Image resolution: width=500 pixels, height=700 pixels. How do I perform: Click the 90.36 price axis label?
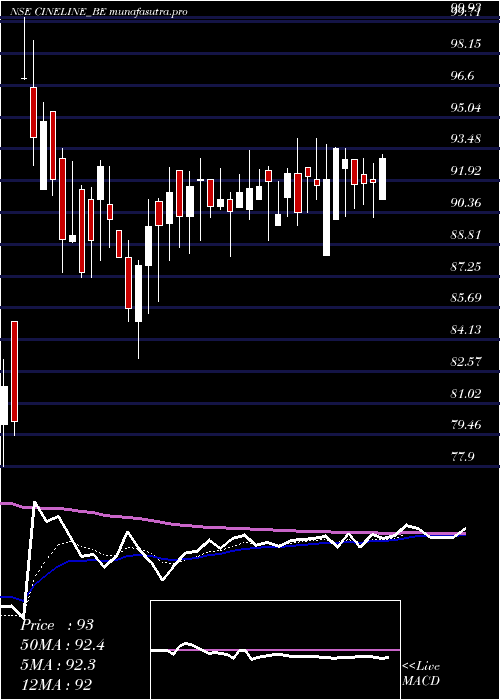(x=467, y=204)
